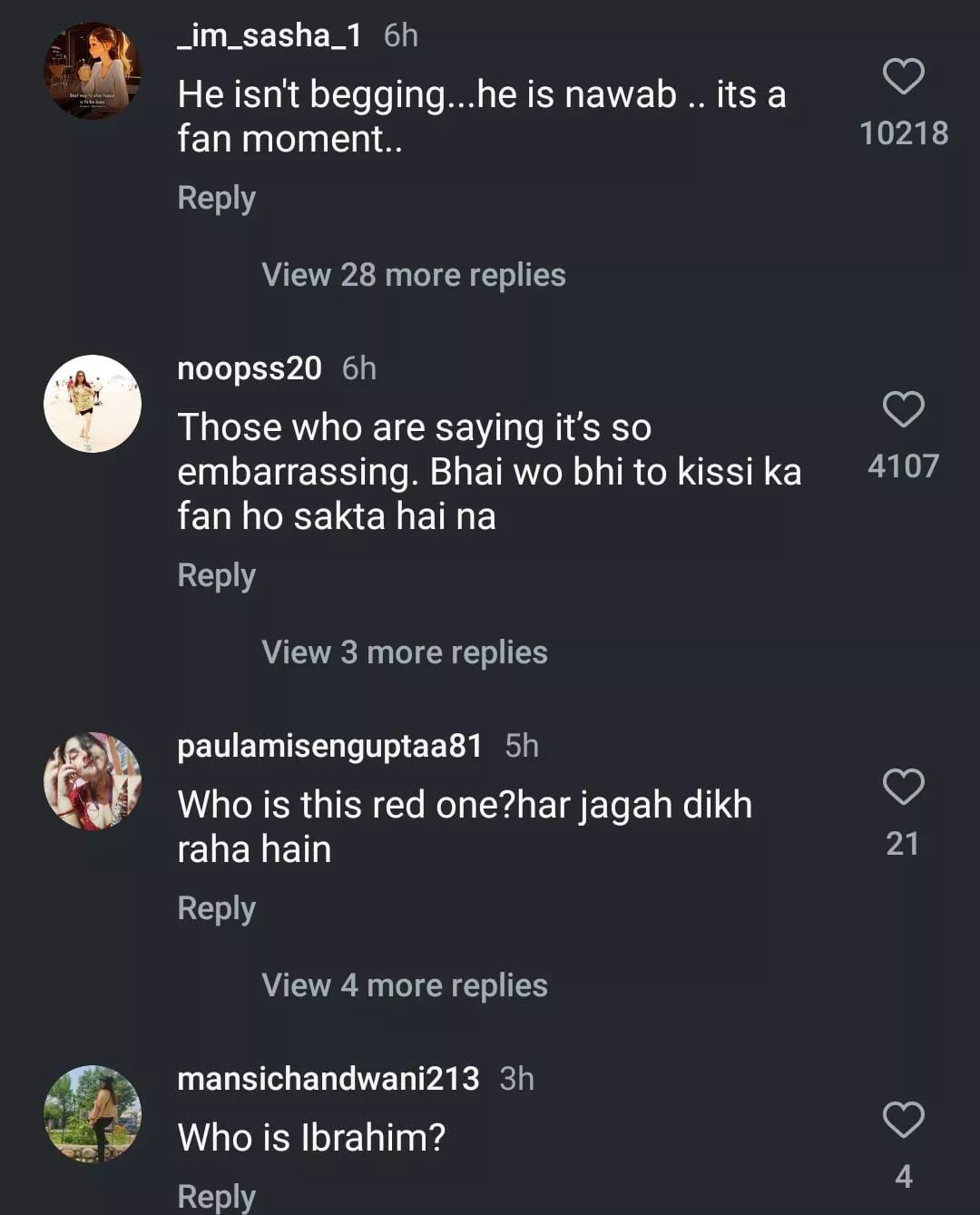View paulamisenguptaa81's profile photo
Viewport: 980px width, 1215px height.
point(93,781)
